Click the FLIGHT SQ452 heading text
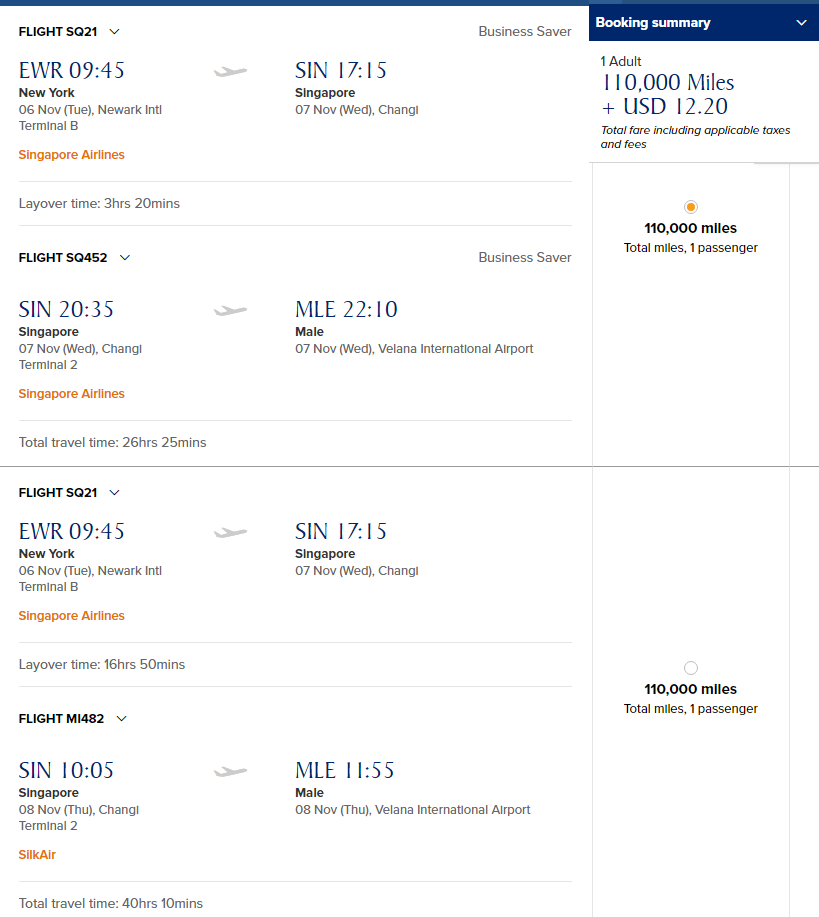 coord(63,258)
